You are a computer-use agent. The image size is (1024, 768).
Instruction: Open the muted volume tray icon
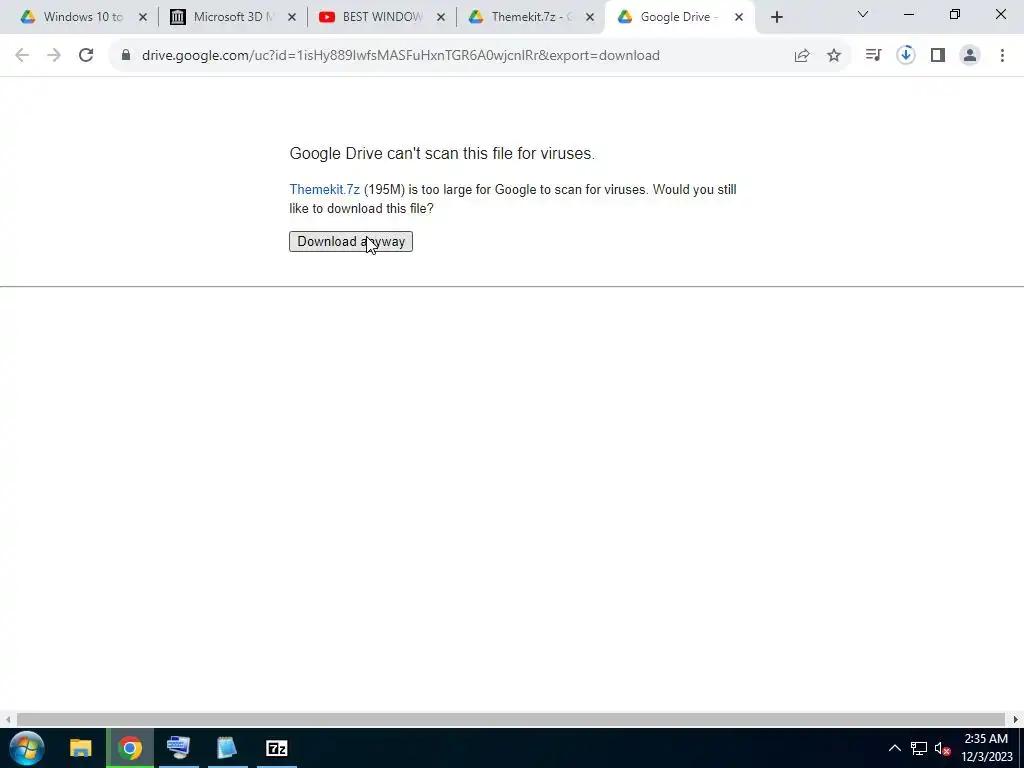point(942,748)
